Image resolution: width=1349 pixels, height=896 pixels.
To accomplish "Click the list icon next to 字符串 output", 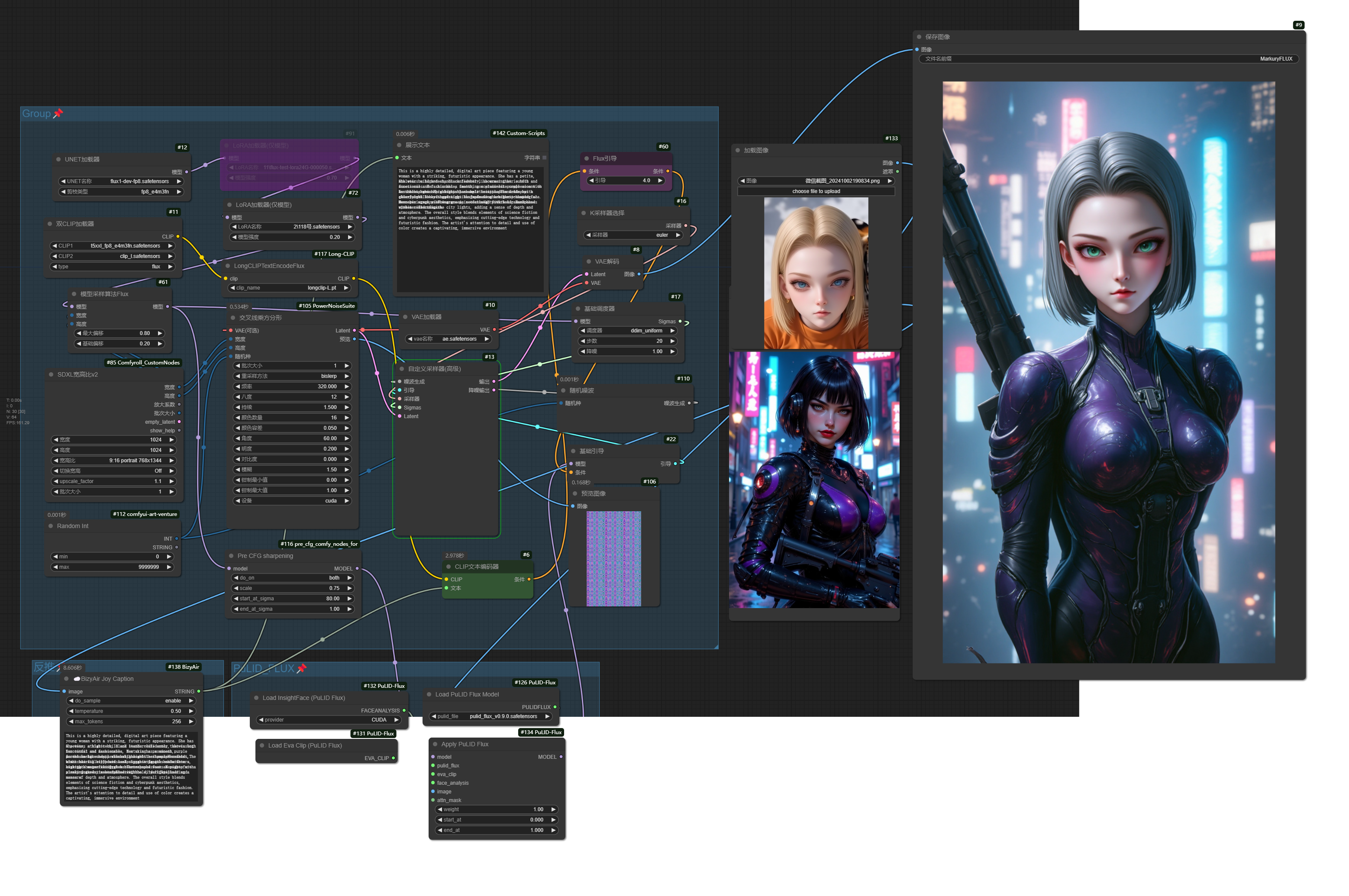I will click(544, 158).
